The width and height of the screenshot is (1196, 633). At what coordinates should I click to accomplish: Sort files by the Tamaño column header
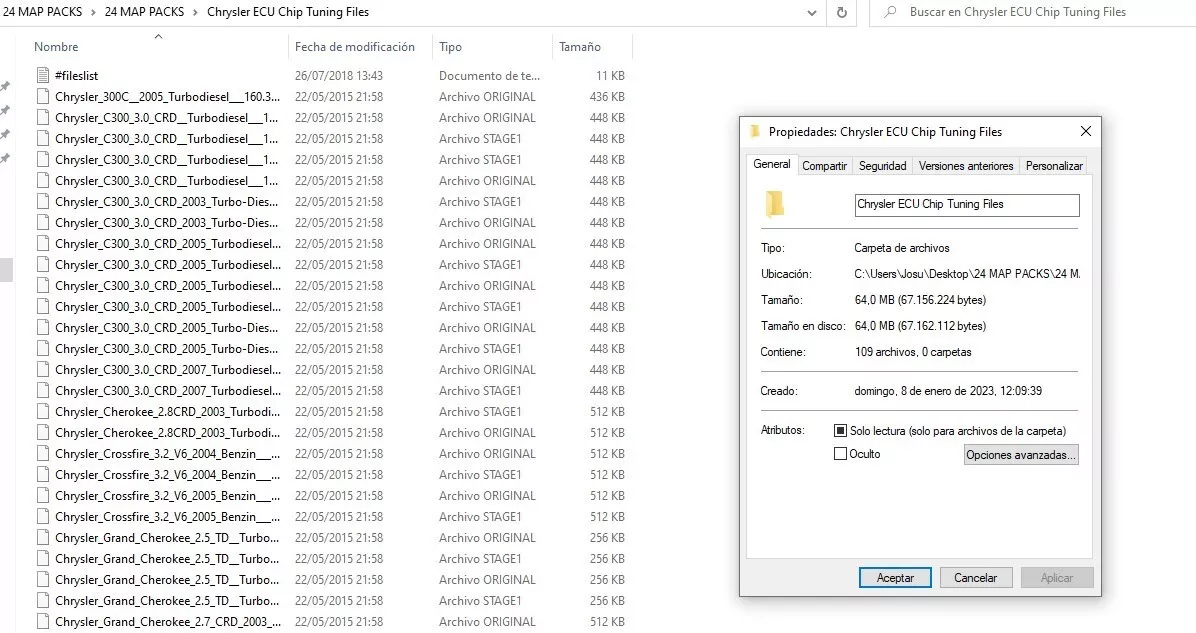(x=580, y=47)
